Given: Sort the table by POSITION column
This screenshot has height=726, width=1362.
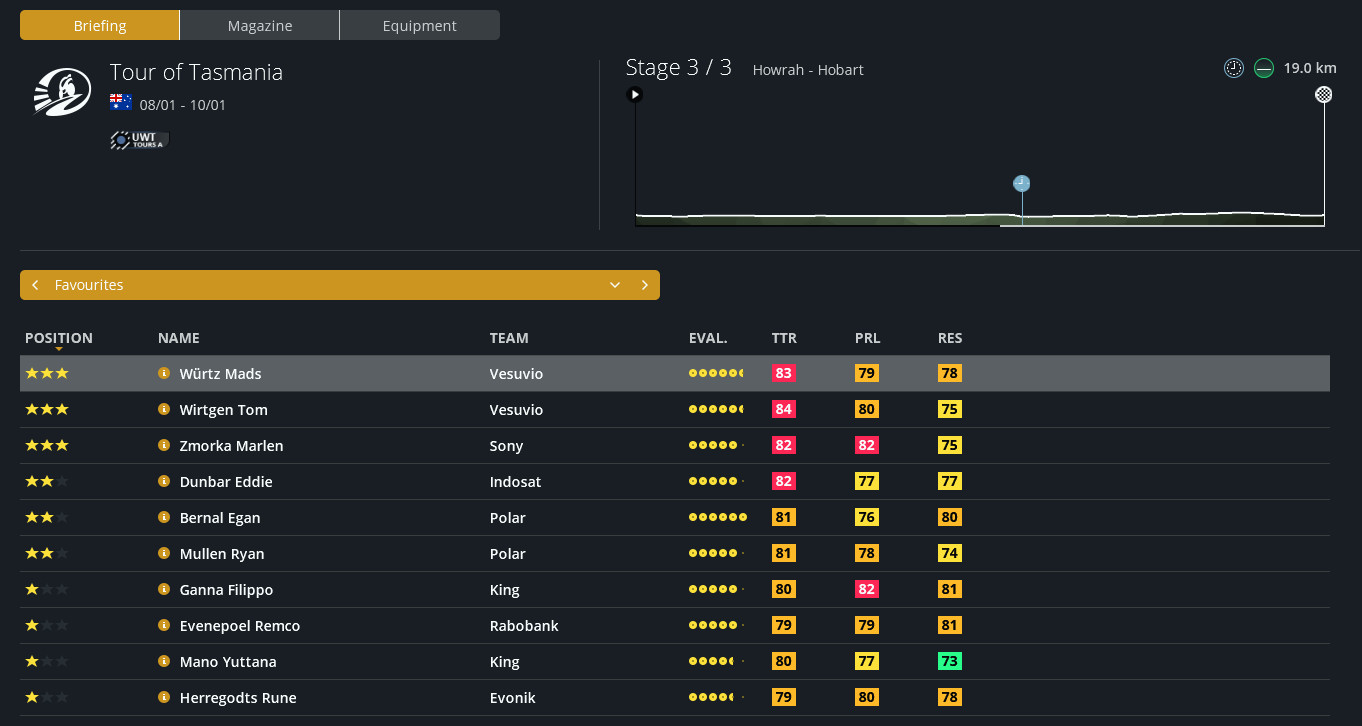Looking at the screenshot, I should (x=59, y=338).
